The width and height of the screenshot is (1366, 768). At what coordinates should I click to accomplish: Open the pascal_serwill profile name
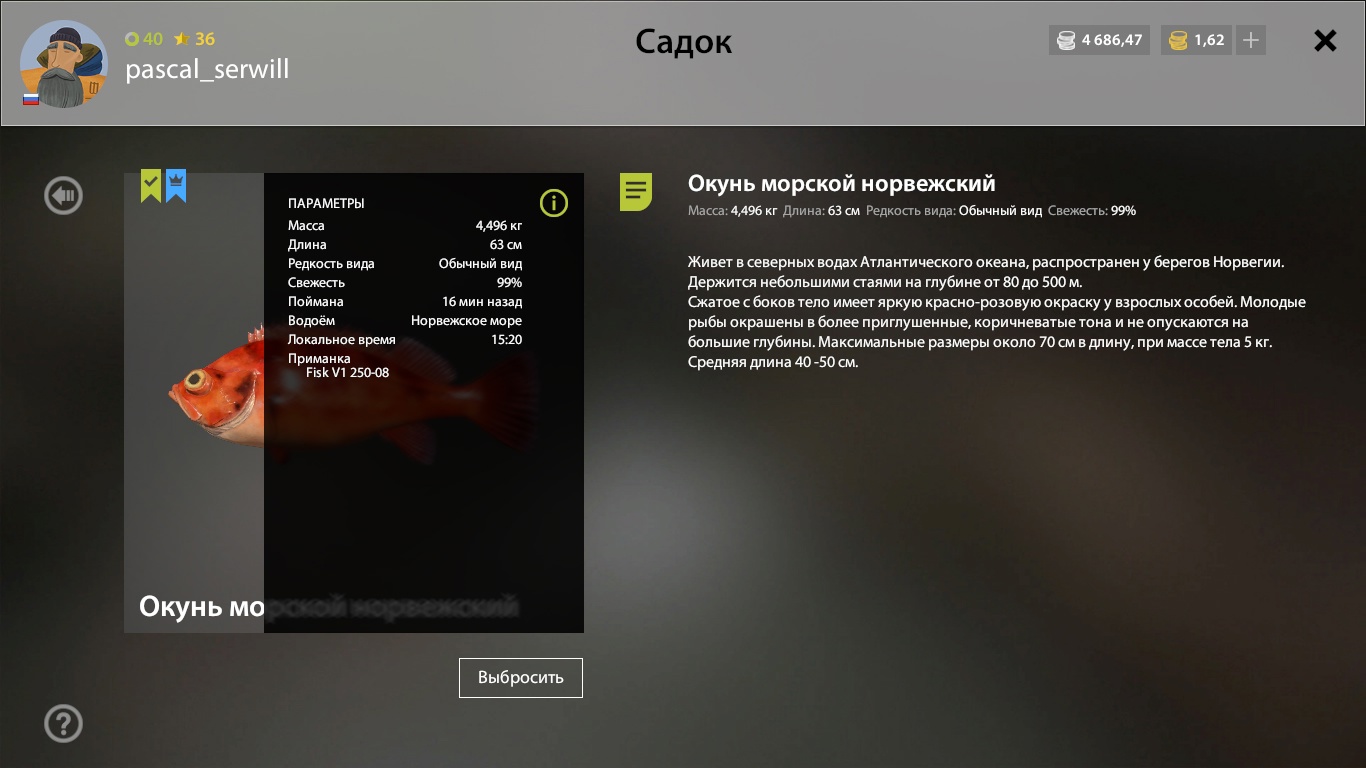(207, 69)
